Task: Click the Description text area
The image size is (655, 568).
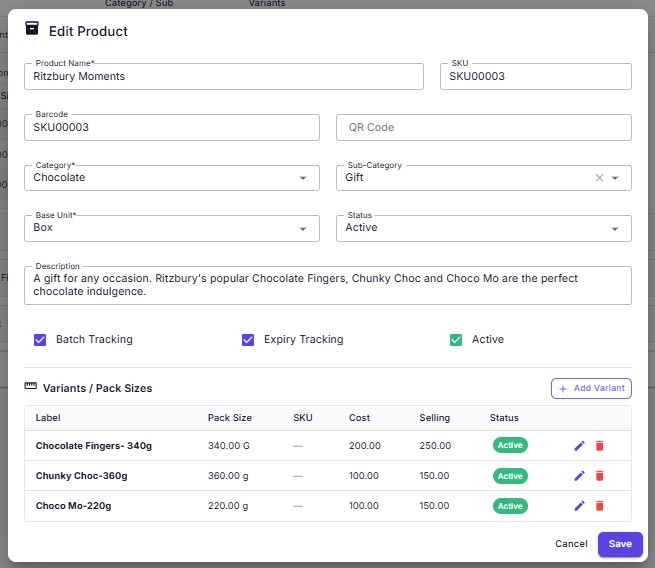Action: click(x=328, y=285)
